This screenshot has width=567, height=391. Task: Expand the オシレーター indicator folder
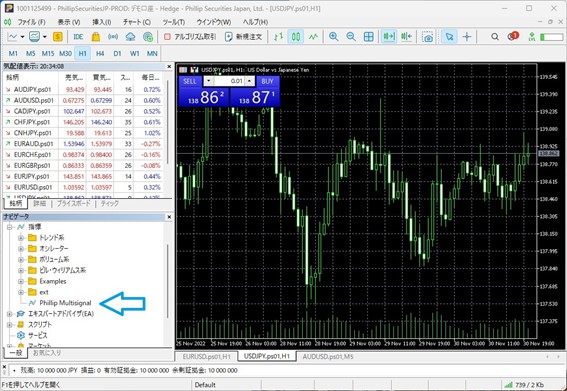click(x=21, y=248)
